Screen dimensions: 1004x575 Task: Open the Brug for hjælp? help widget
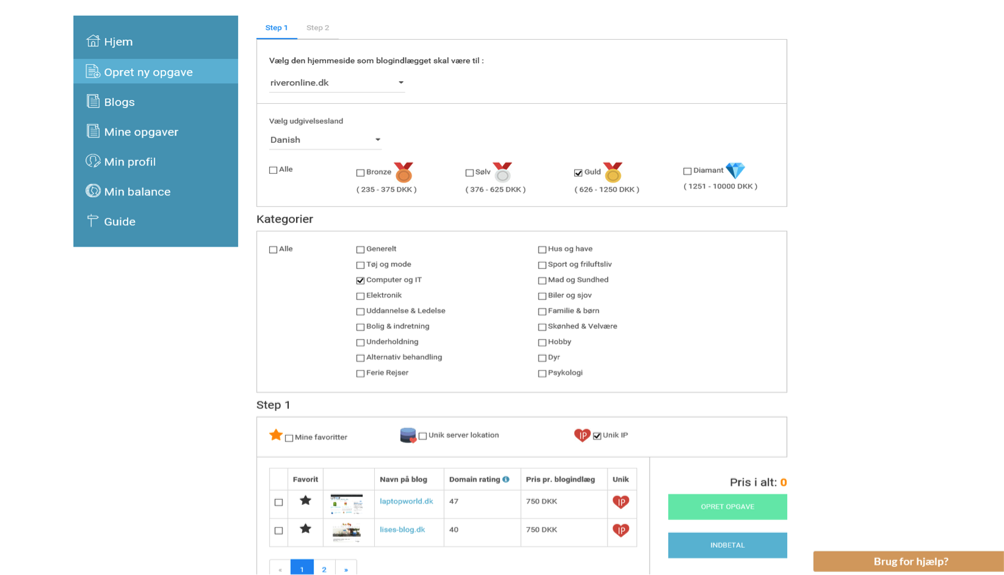tap(909, 562)
